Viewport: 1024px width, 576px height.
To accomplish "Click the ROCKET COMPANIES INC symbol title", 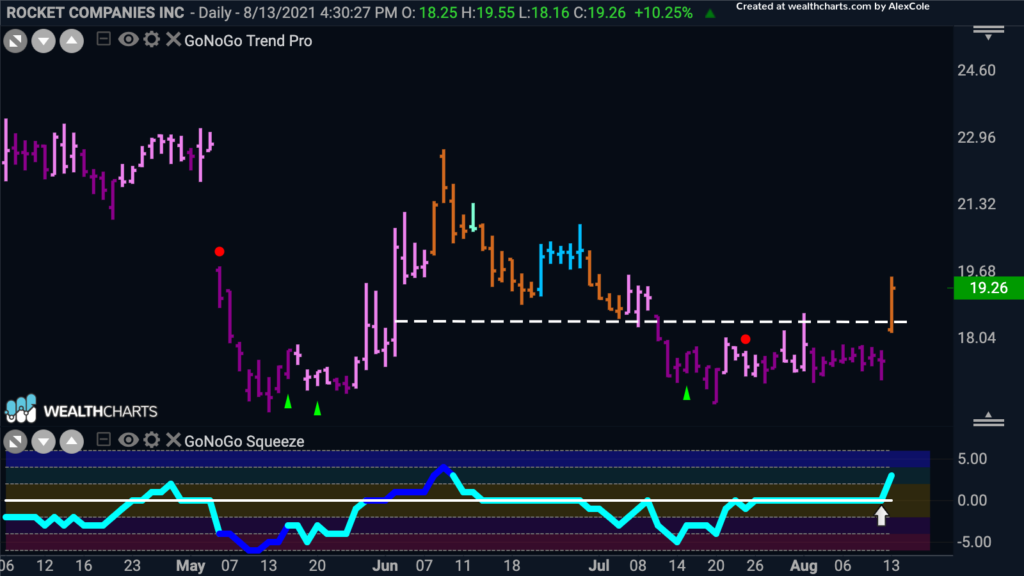I will click(x=95, y=13).
